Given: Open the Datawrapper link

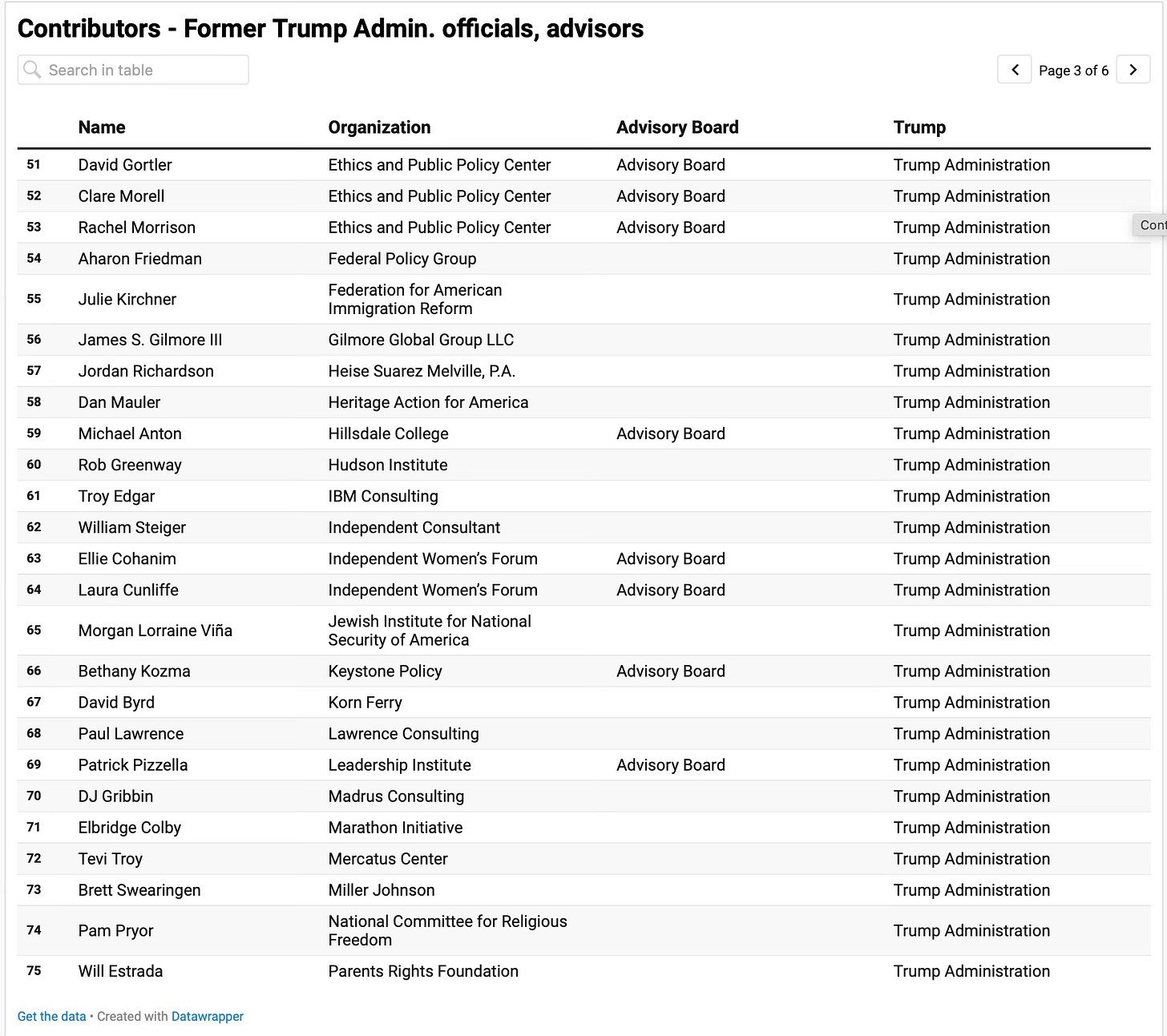Looking at the screenshot, I should tap(208, 1016).
